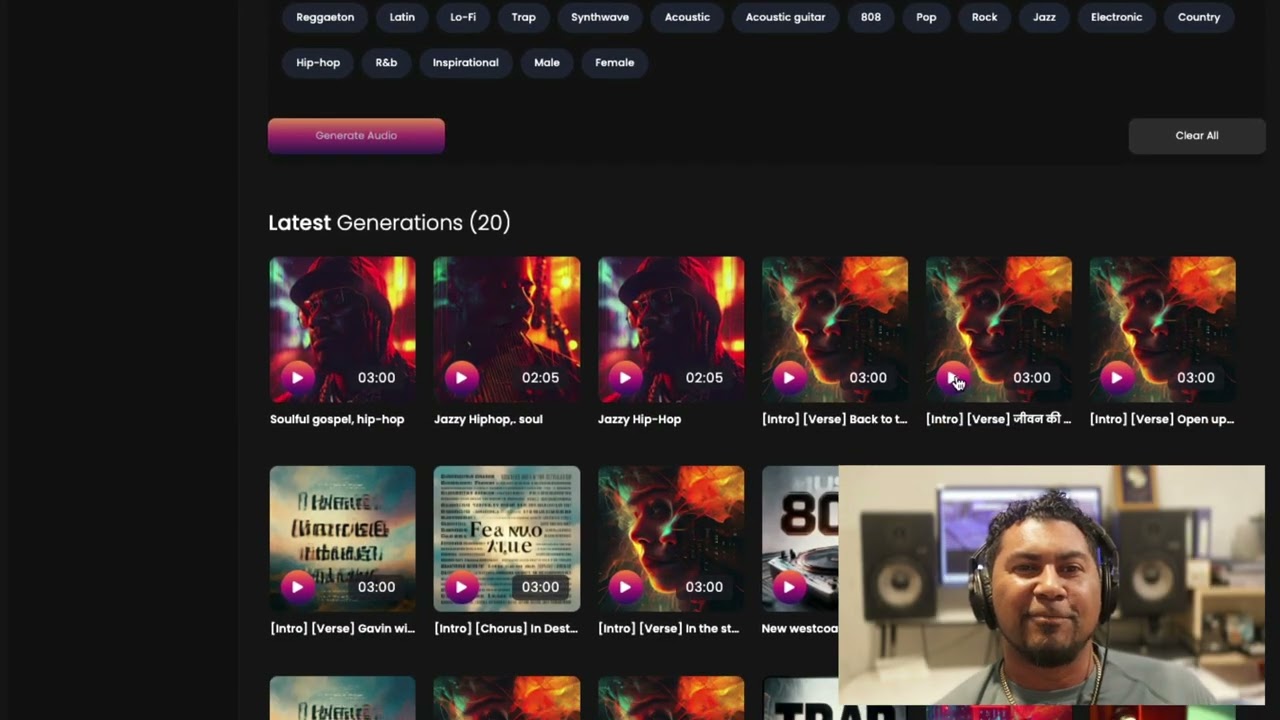Choose the Rock genre tag
This screenshot has height=720, width=1280.
985,17
